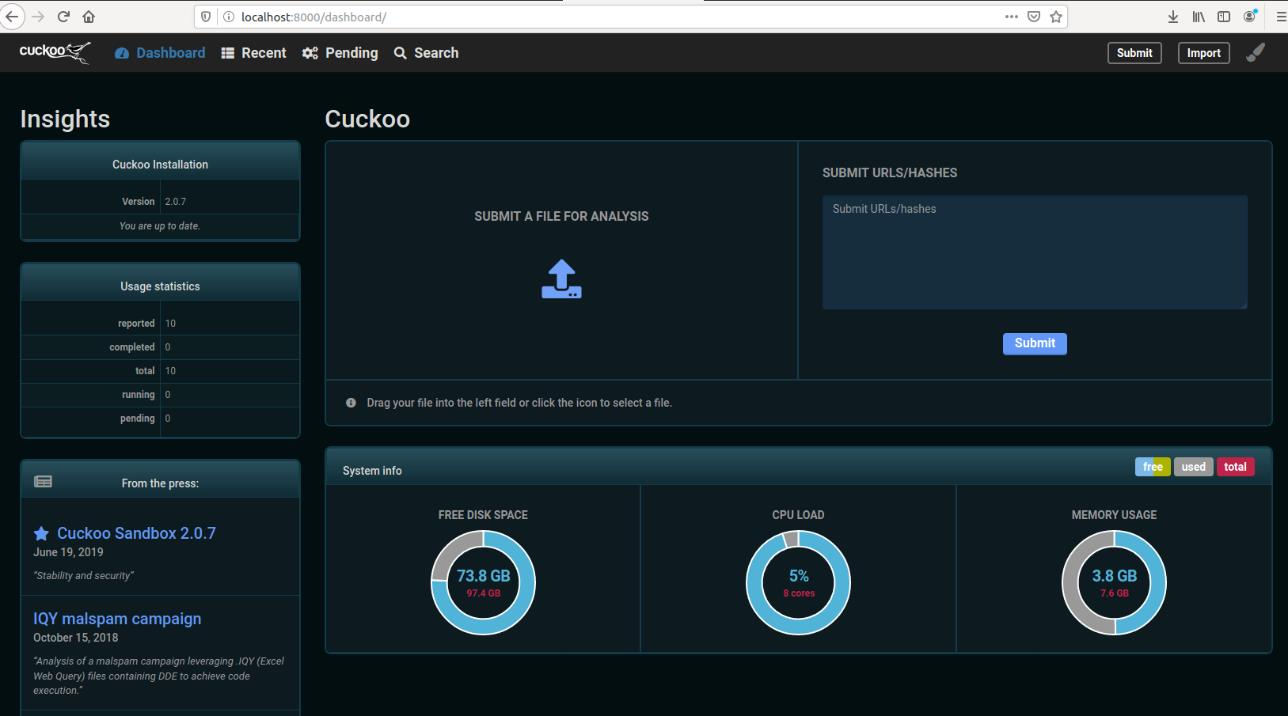Click the CPU Load donut chart

[x=798, y=583]
